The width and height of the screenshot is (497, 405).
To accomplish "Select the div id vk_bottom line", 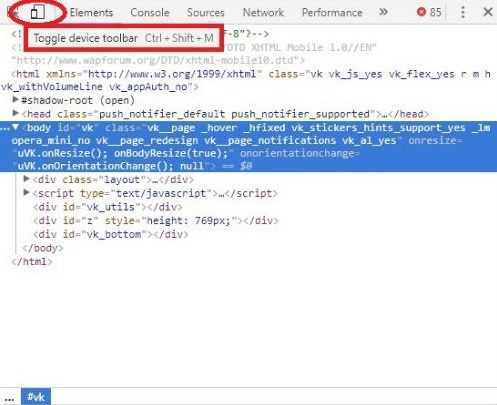I will coord(111,234).
